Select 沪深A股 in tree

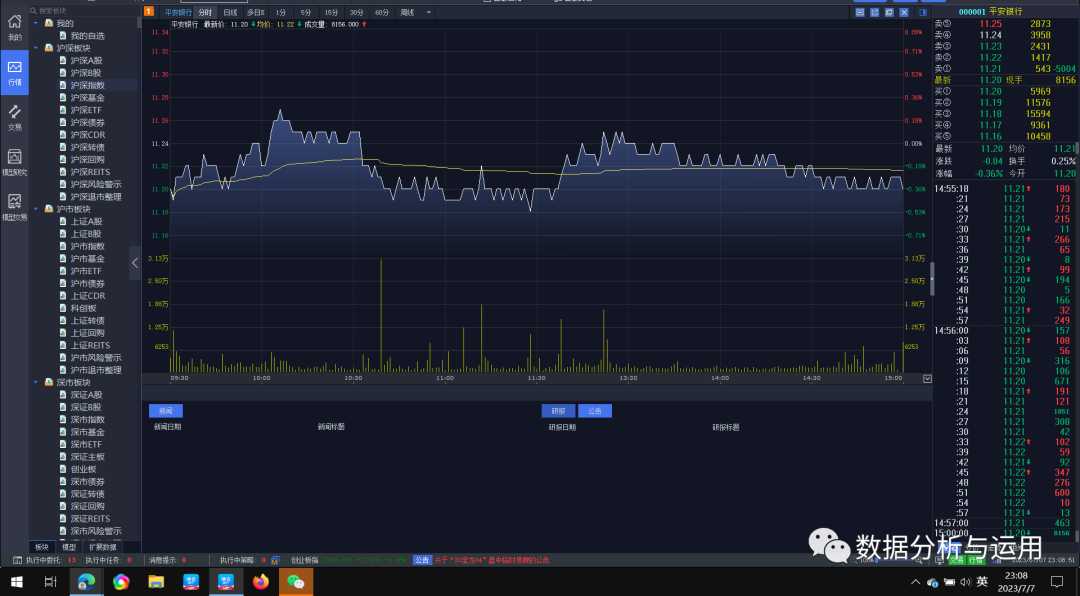coord(86,60)
